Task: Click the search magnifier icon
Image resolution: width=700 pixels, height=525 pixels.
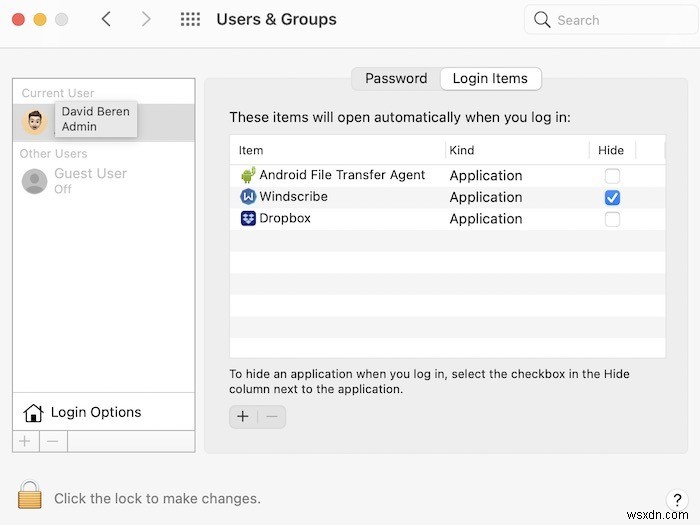Action: (x=542, y=20)
